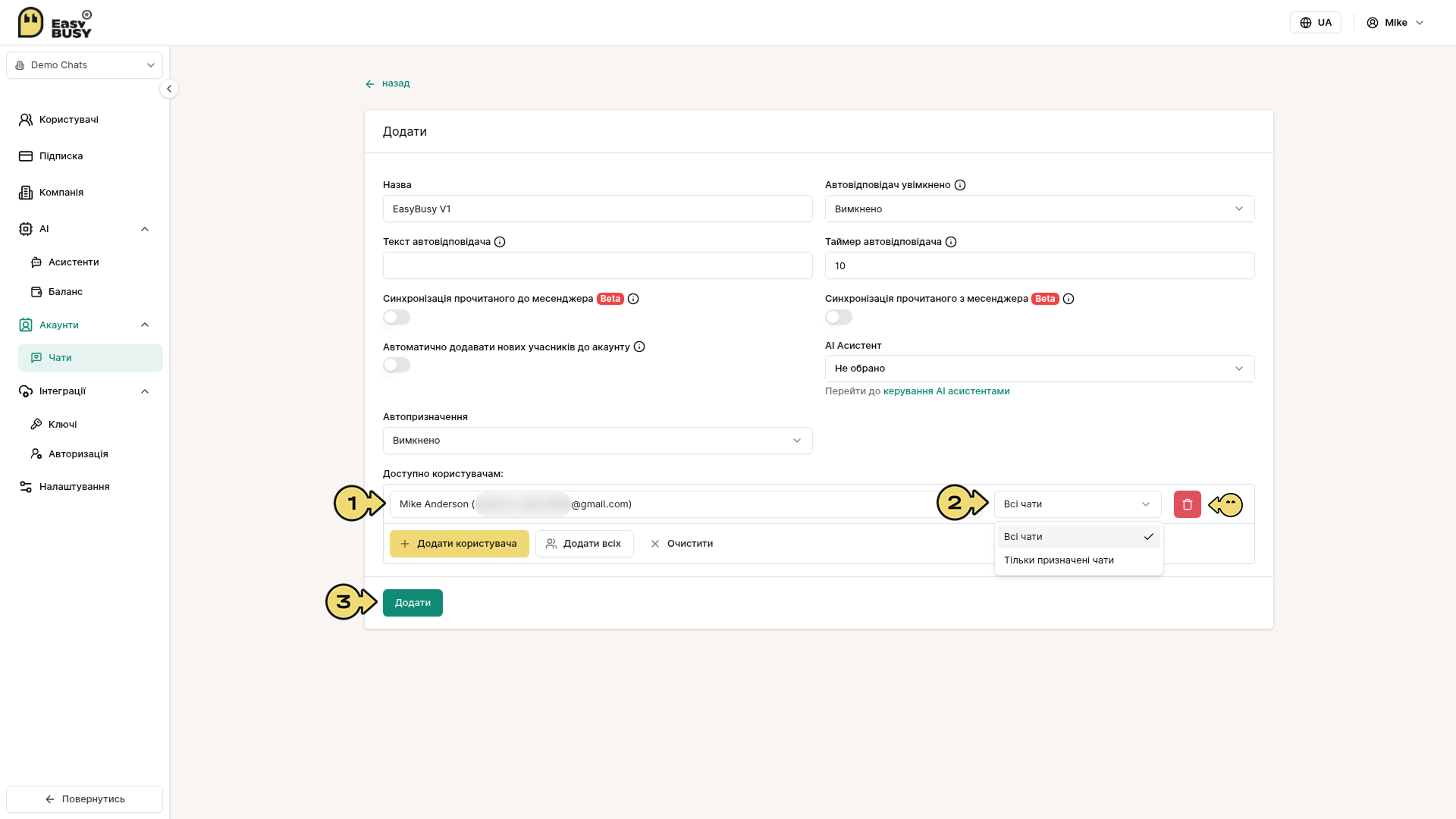Submit the form with green Додати button
The height and width of the screenshot is (819, 1456).
click(413, 603)
